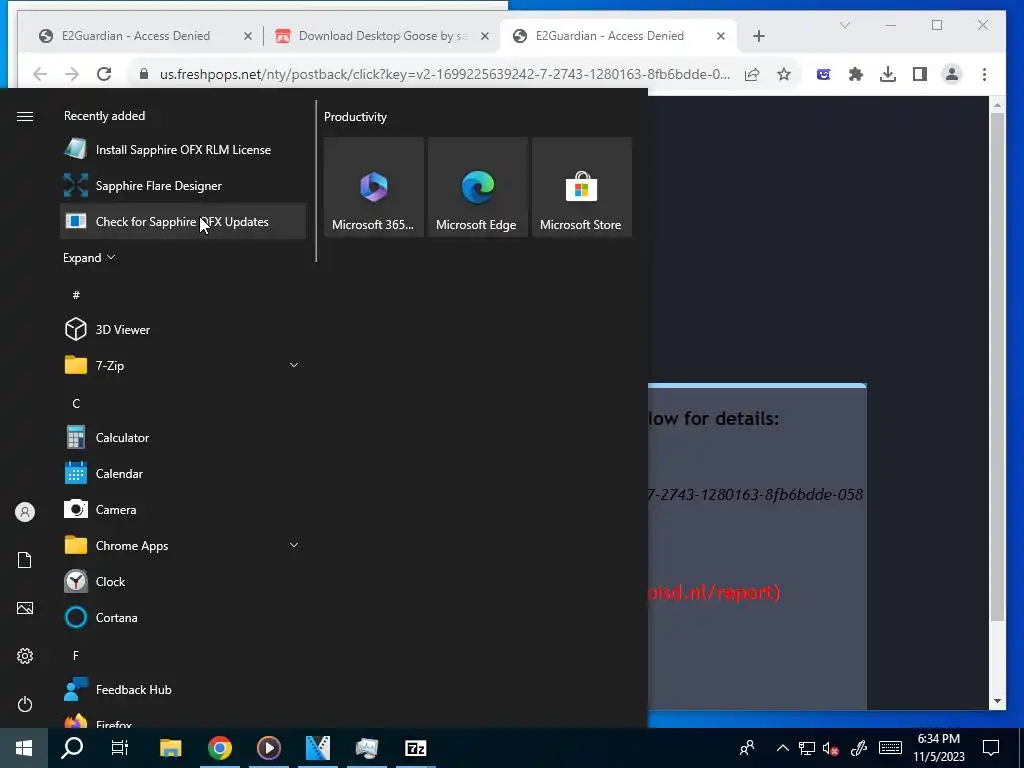Open Install Sapphire OFX RLM License
The image size is (1024, 768).
click(x=183, y=150)
